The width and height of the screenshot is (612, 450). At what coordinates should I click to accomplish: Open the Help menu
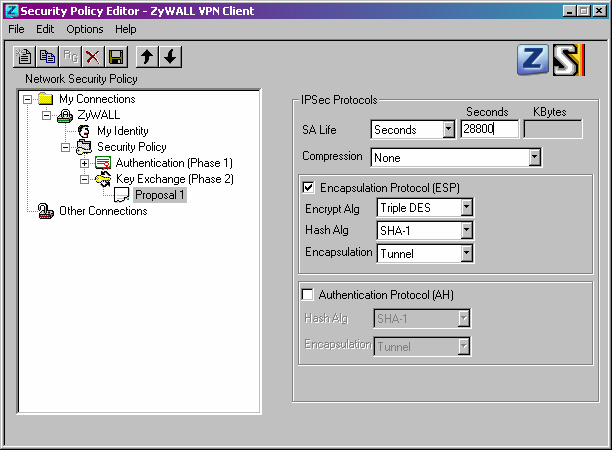tap(126, 29)
